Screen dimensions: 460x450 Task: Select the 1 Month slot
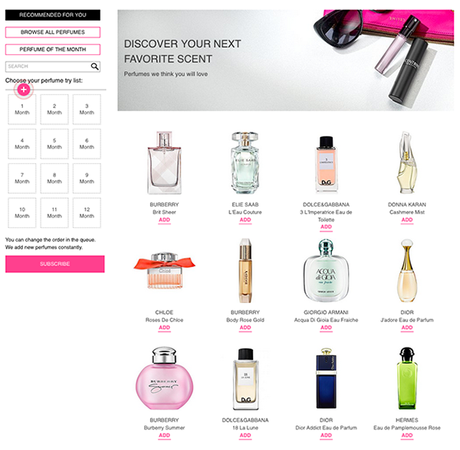tap(22, 109)
